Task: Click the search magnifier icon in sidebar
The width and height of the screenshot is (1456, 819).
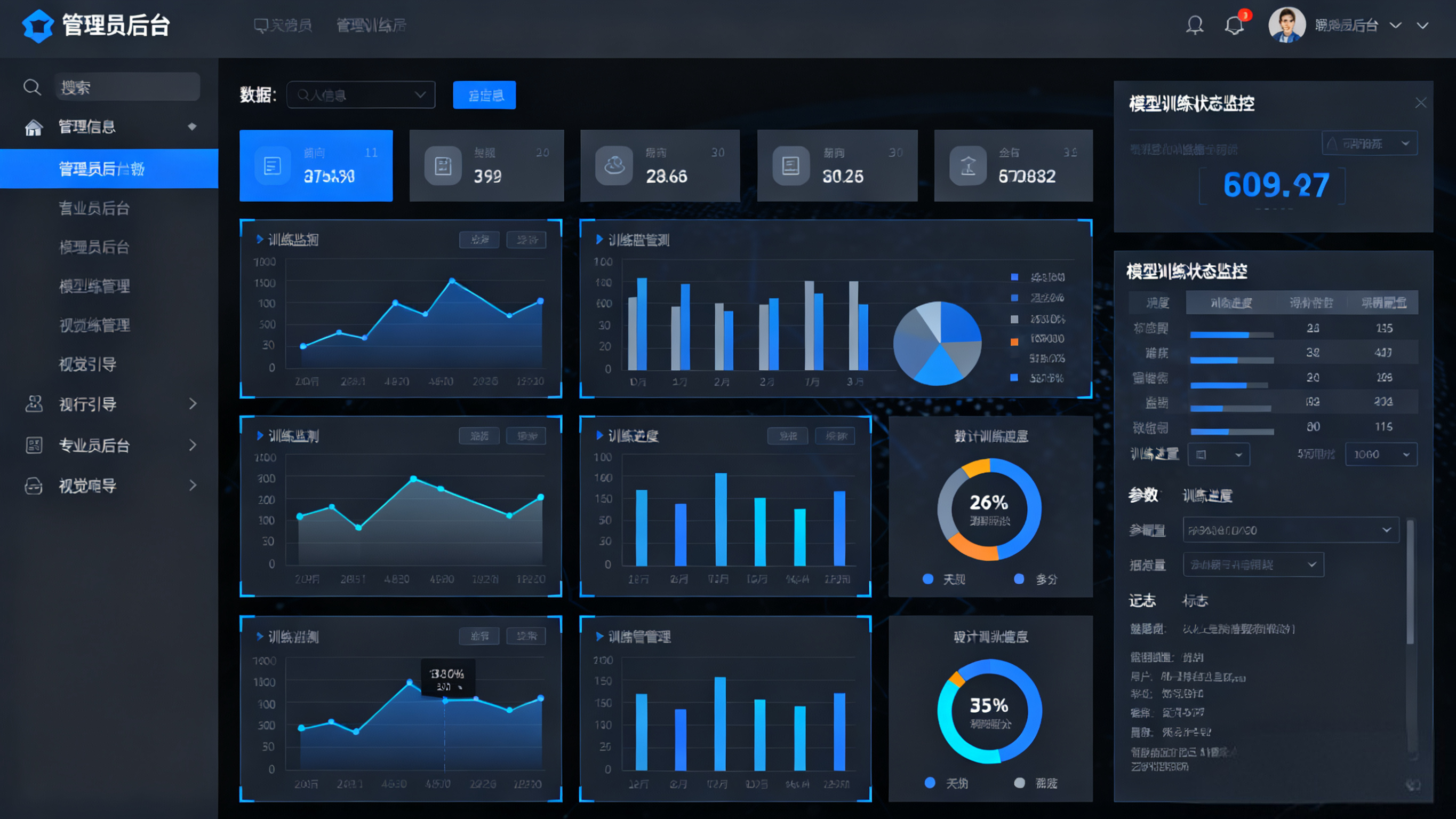Action: coord(31,87)
